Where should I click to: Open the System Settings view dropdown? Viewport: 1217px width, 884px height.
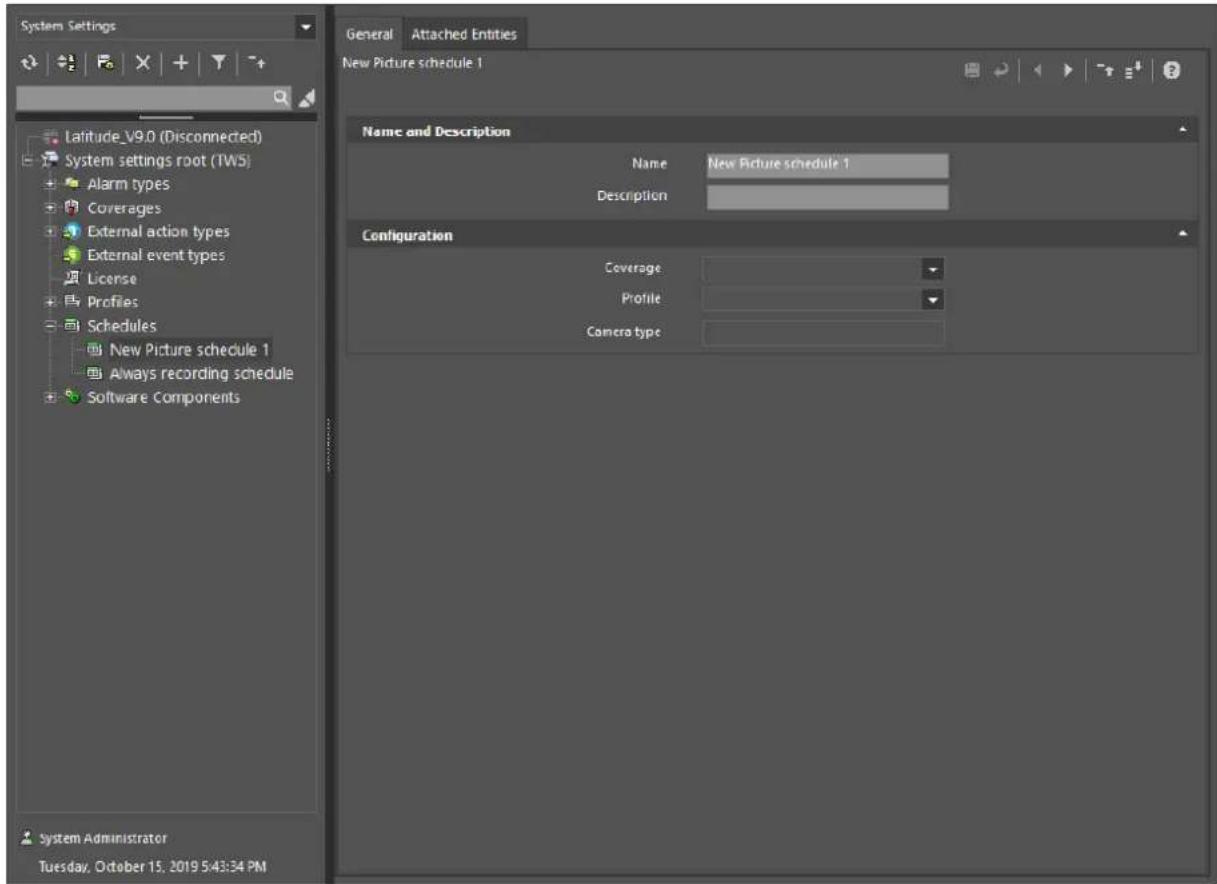(x=307, y=27)
